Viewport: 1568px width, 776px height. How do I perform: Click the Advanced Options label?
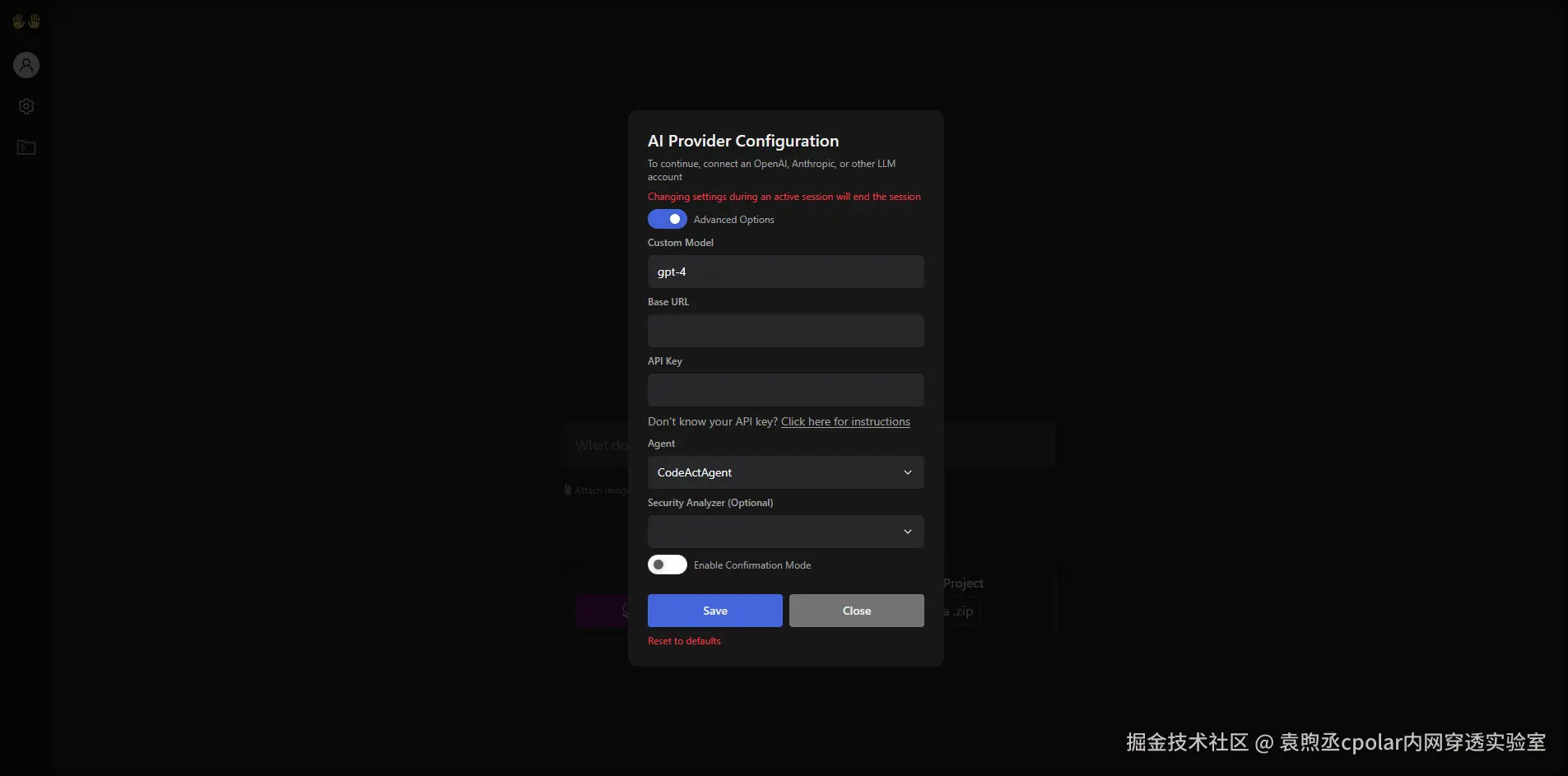point(733,220)
